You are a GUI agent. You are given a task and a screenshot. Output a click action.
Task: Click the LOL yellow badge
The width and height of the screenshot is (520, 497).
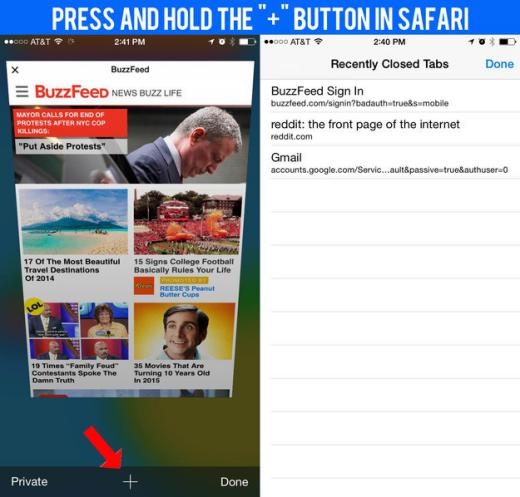[x=34, y=307]
